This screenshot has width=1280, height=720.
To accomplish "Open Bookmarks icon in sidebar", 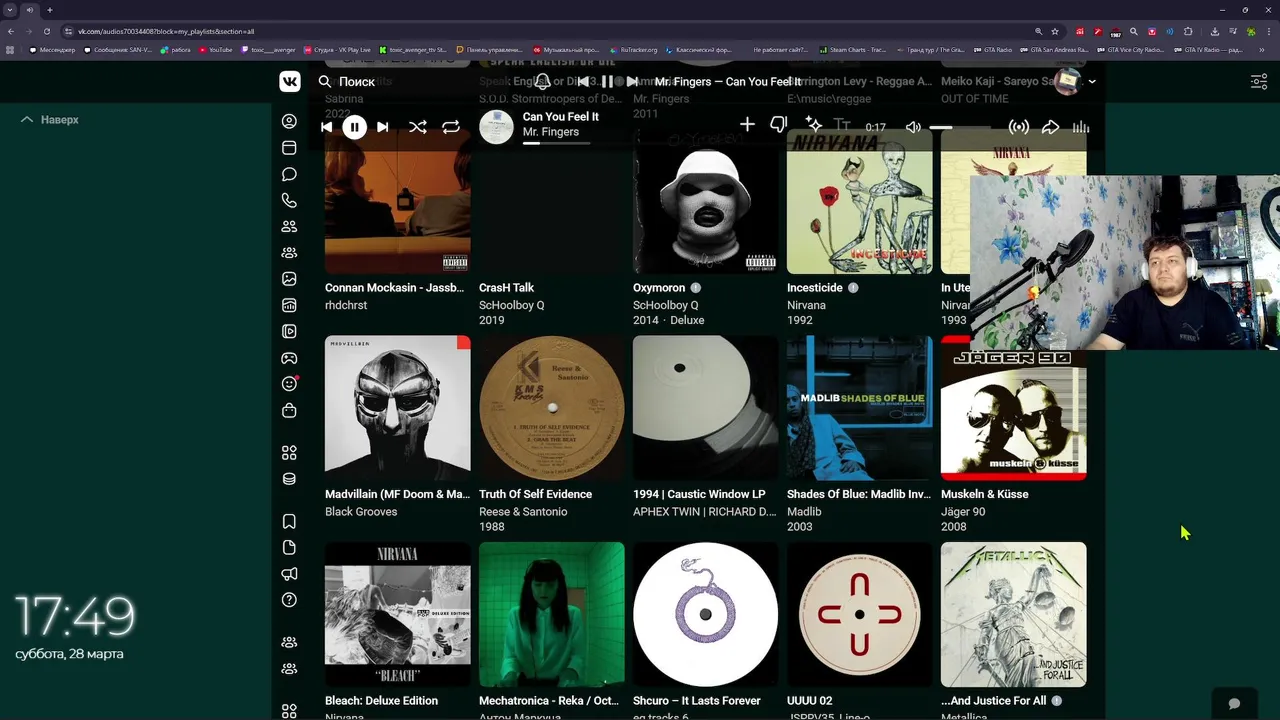I will click(x=289, y=521).
